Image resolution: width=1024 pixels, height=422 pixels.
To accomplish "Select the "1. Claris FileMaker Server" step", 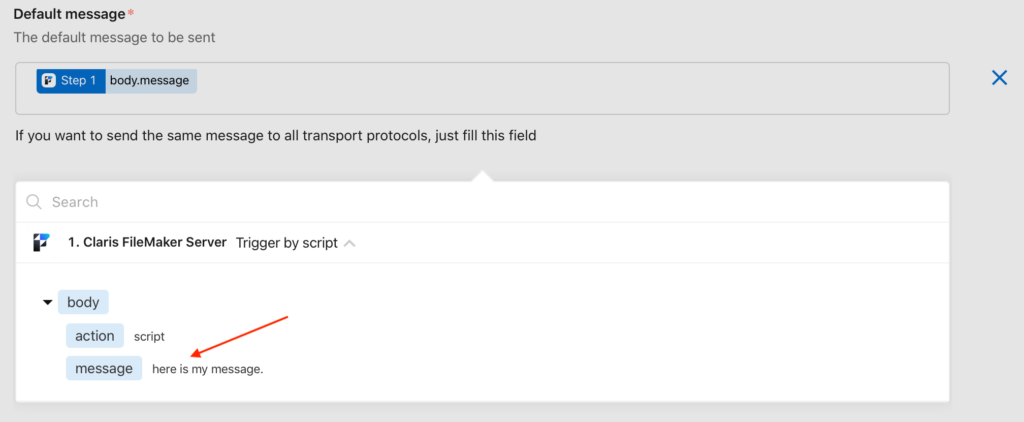I will point(146,243).
